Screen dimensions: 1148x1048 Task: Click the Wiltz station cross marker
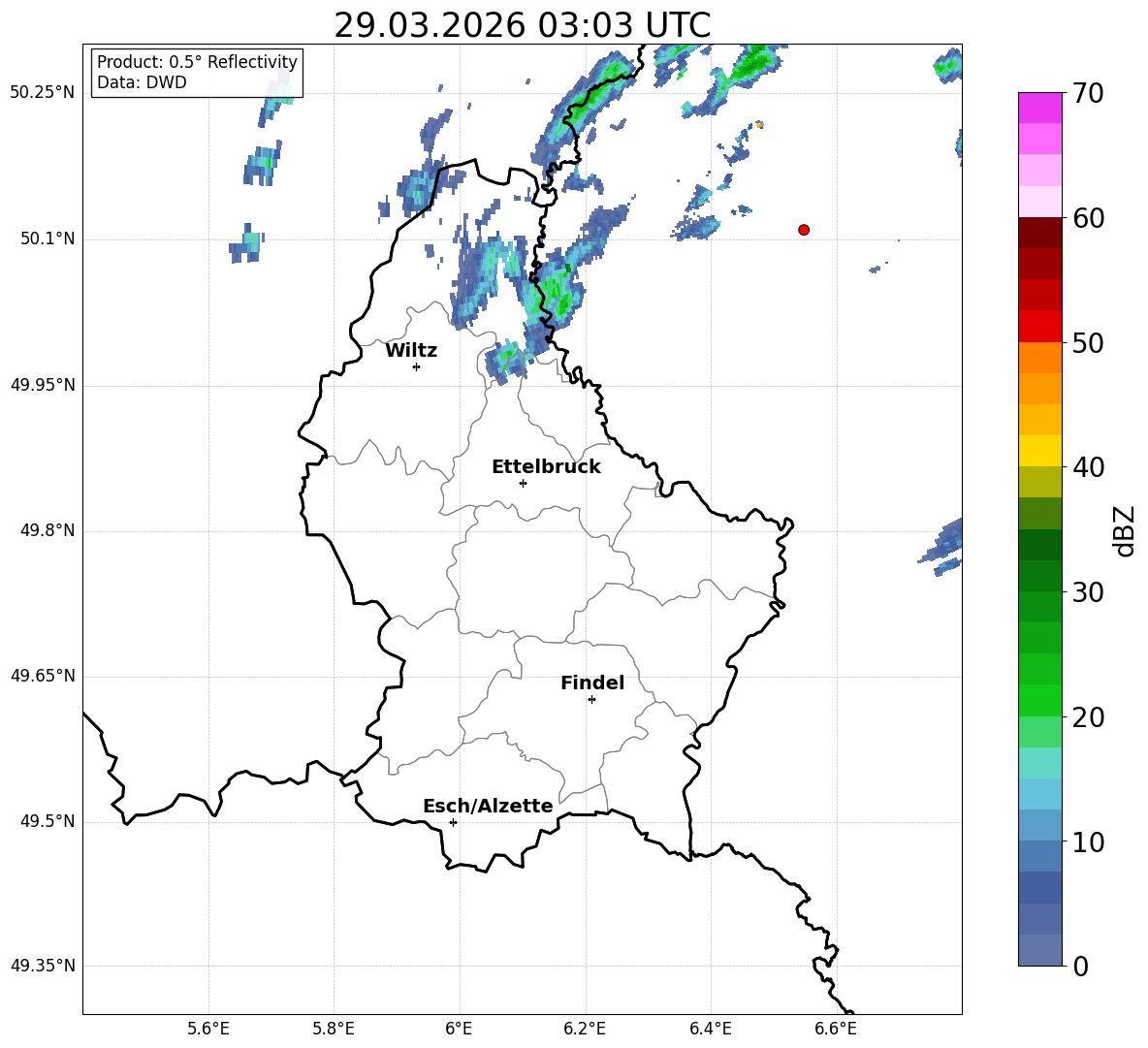click(417, 366)
